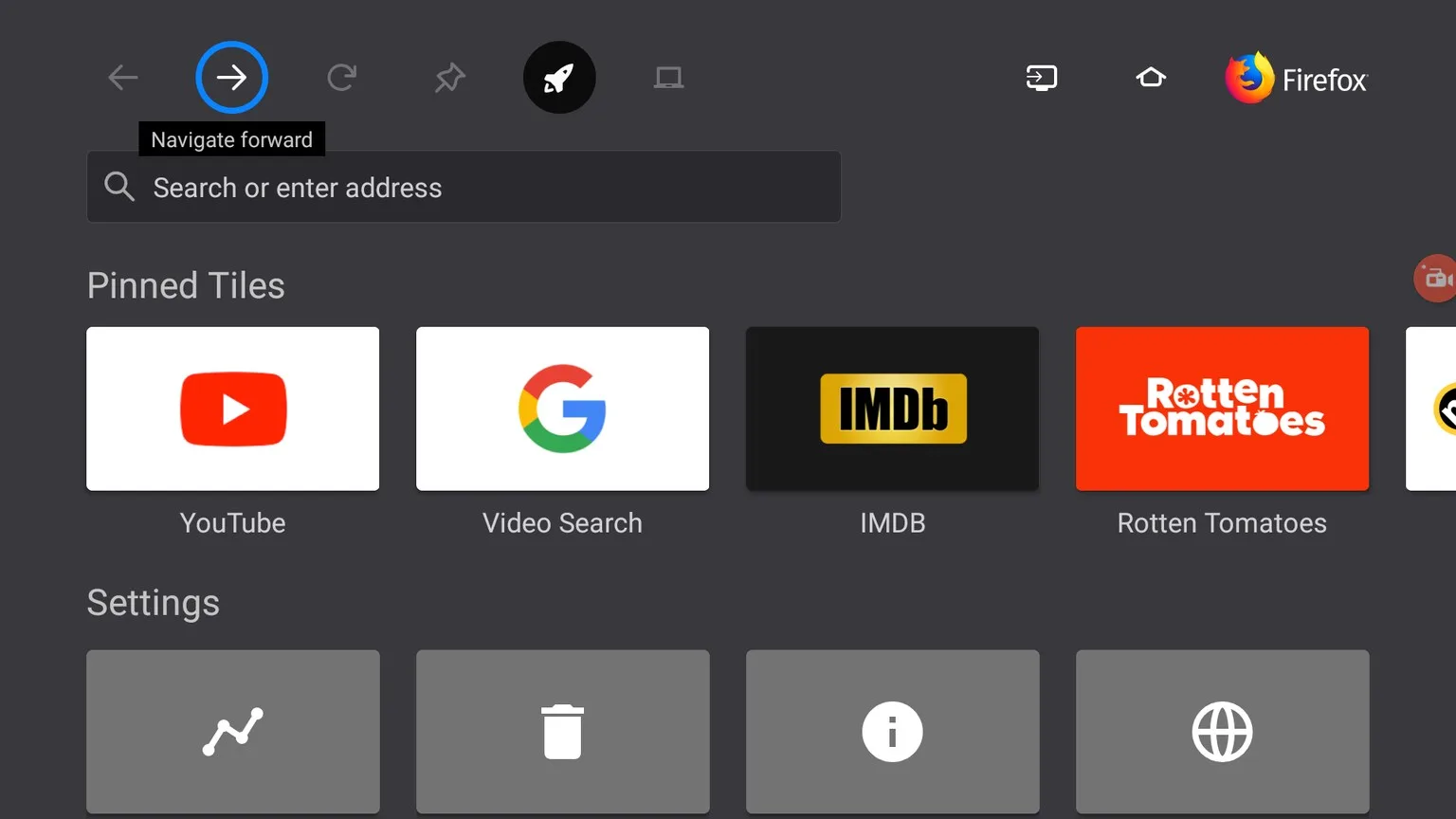Image resolution: width=1456 pixels, height=819 pixels.
Task: Toggle Turbo mode rocket button
Action: [x=559, y=78]
